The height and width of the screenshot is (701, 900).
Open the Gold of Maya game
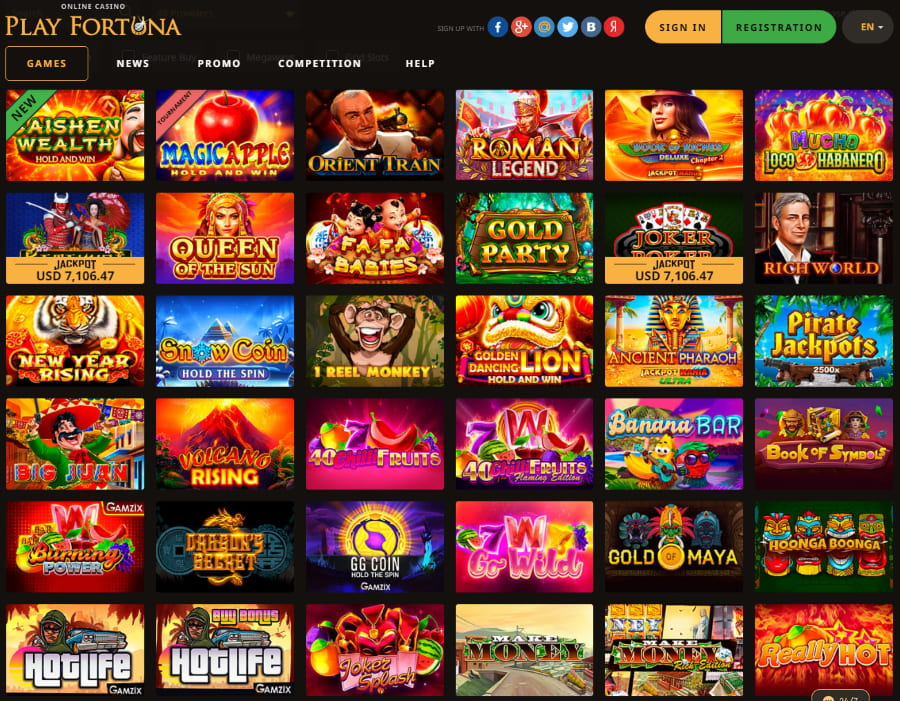tap(674, 547)
